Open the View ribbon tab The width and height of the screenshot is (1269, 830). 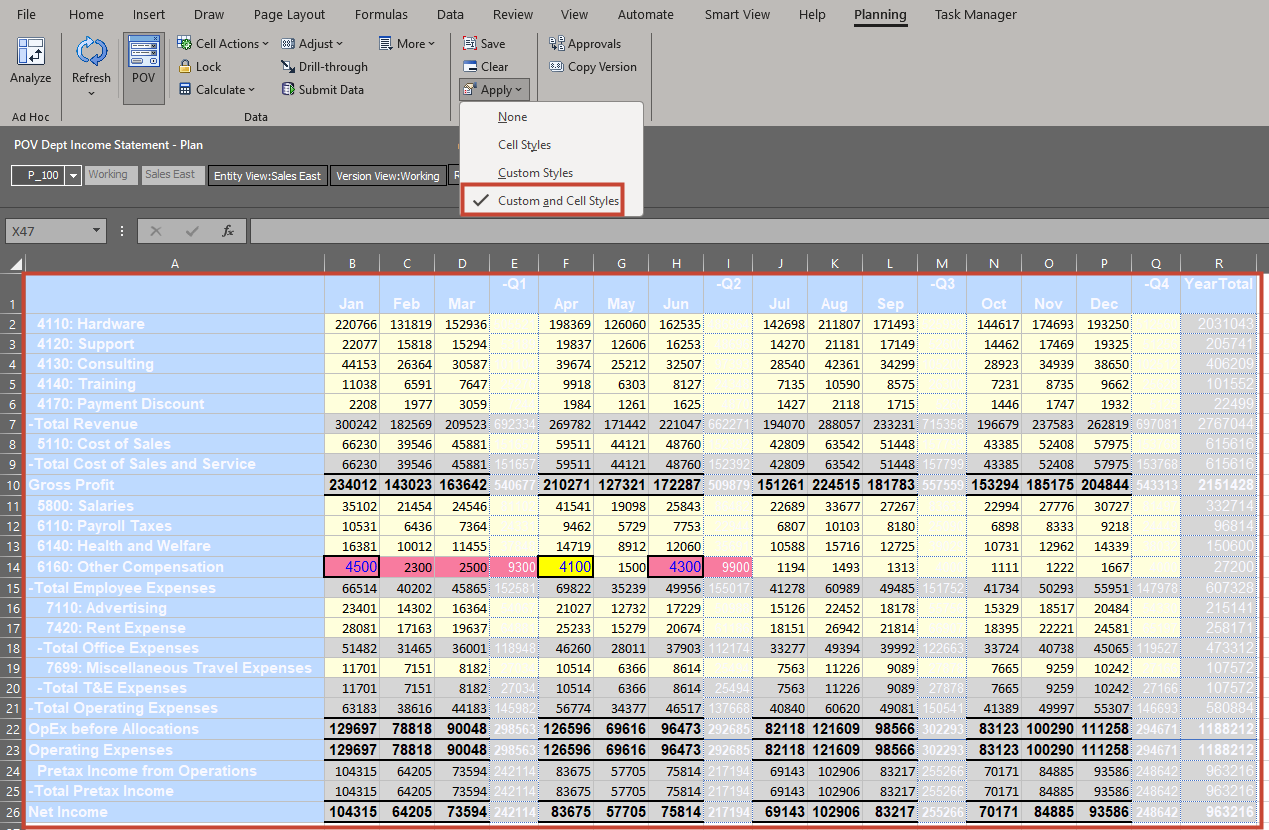pyautogui.click(x=574, y=15)
